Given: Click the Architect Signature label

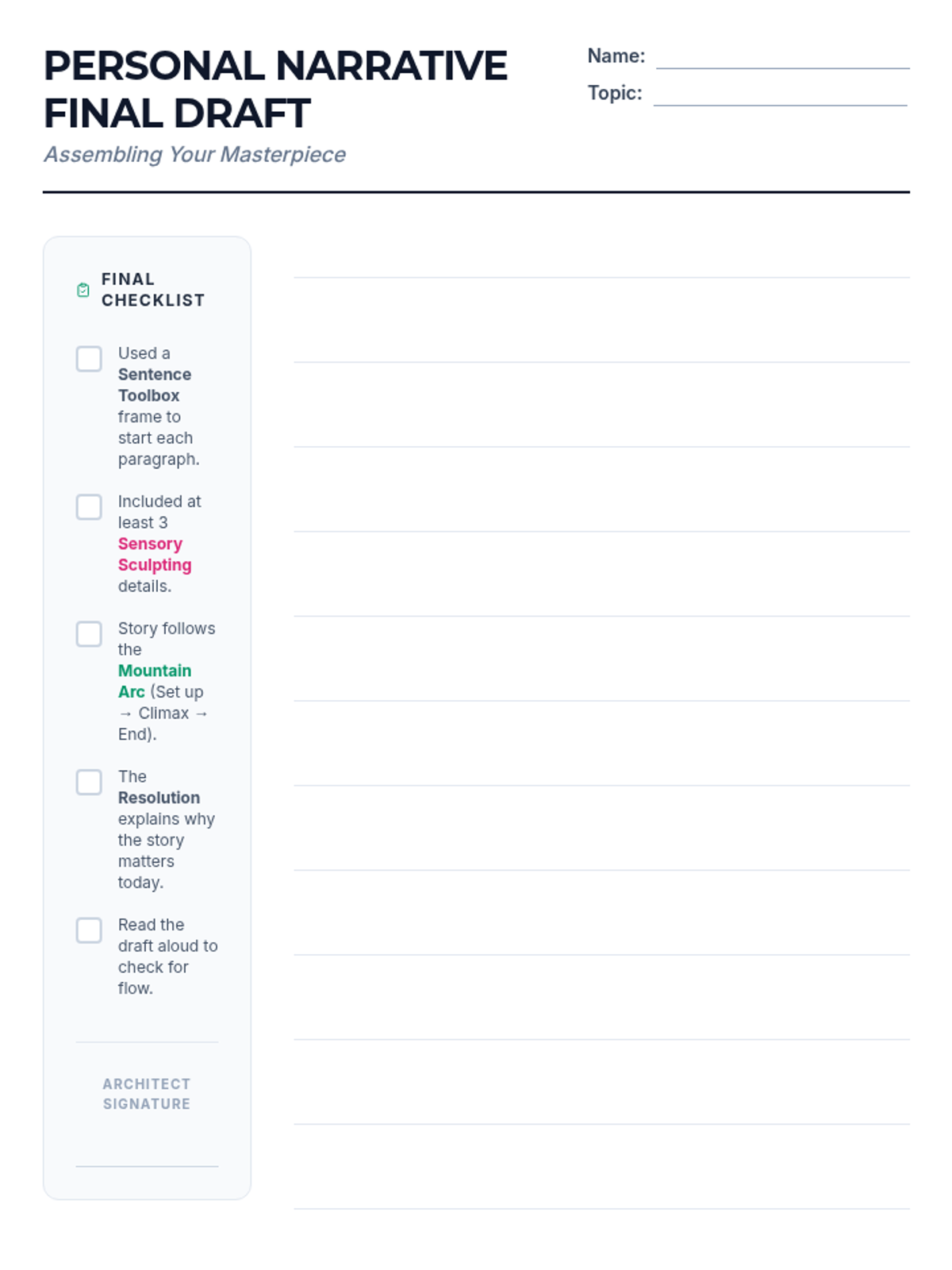Looking at the screenshot, I should [x=147, y=1094].
